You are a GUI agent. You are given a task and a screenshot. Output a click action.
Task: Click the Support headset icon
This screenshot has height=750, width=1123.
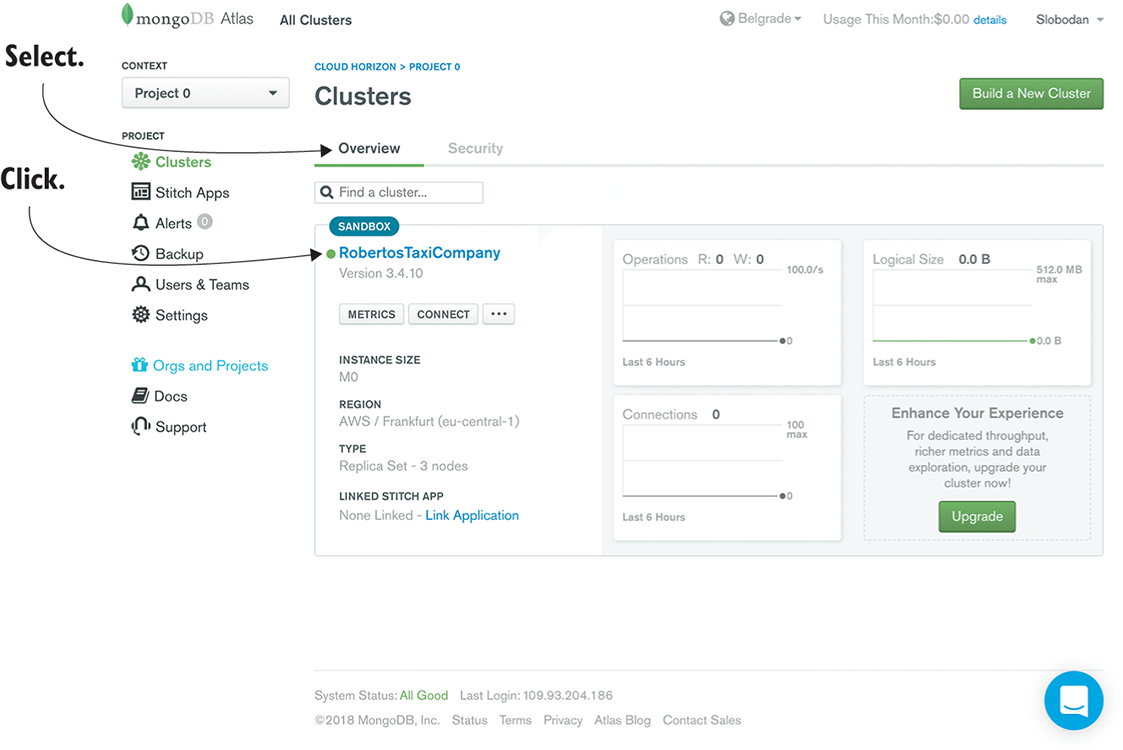point(141,427)
